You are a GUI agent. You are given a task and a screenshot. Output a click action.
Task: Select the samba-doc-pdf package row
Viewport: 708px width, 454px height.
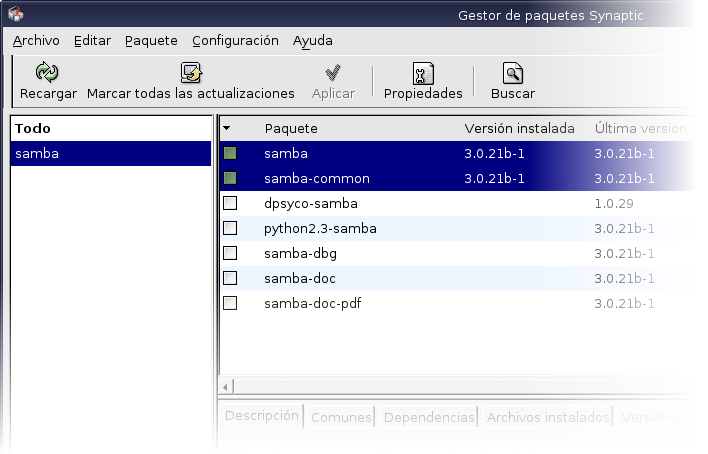457,303
